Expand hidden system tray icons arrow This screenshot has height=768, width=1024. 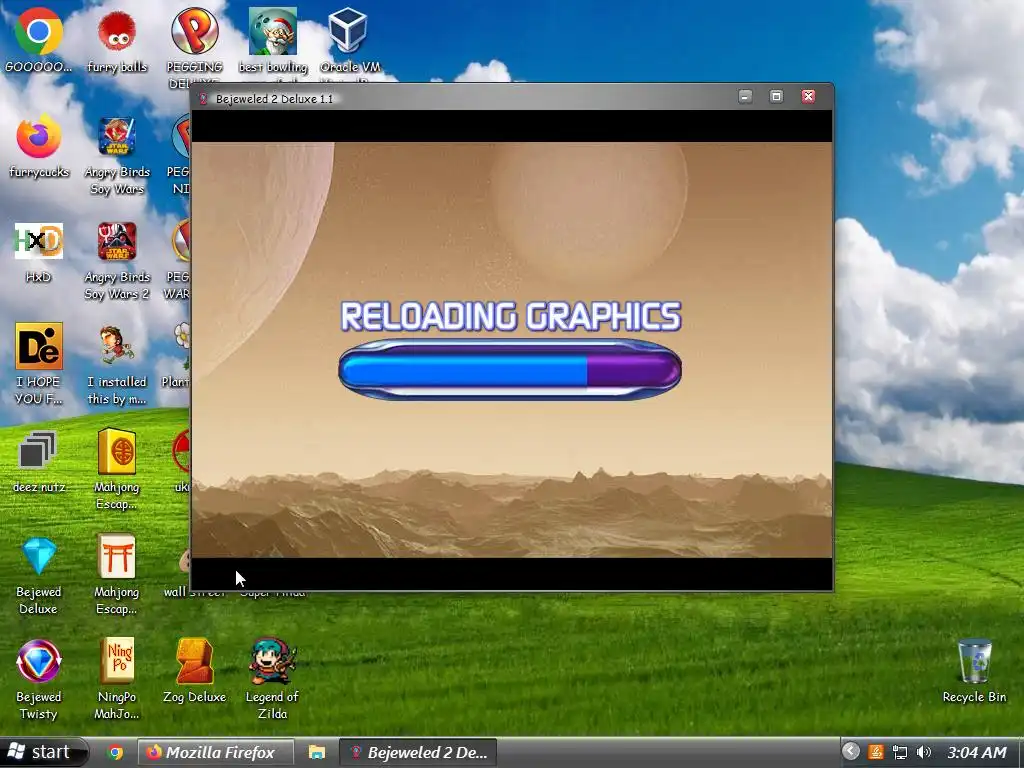pyautogui.click(x=850, y=752)
